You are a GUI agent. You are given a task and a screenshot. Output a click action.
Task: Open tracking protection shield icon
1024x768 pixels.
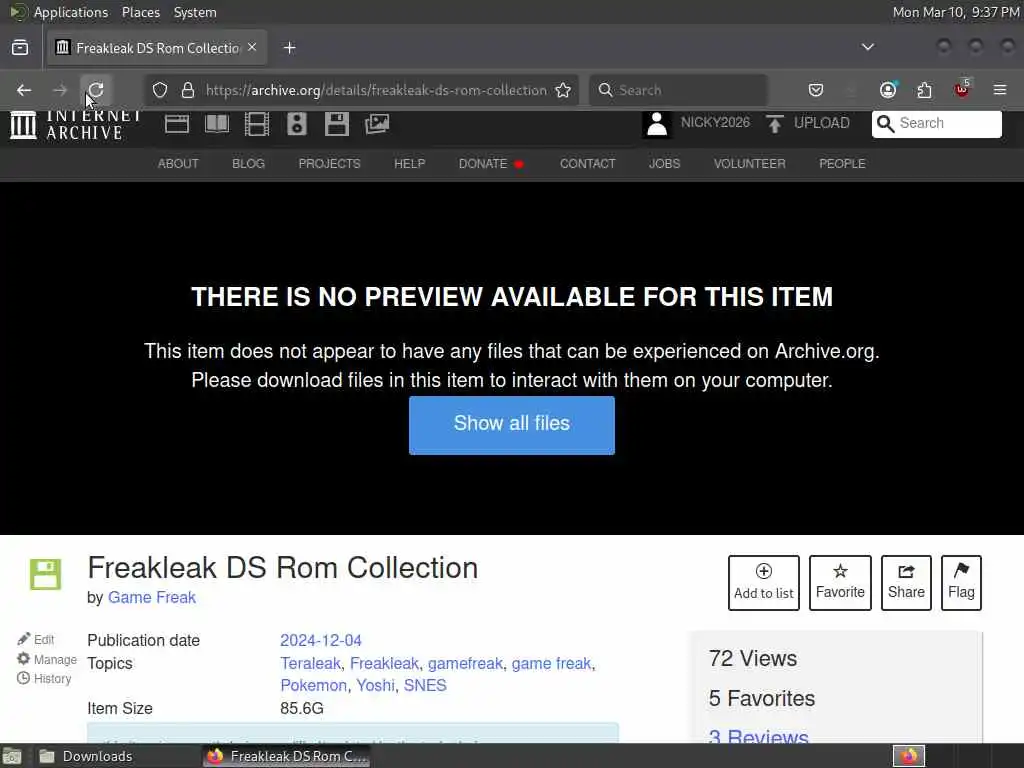coord(160,90)
